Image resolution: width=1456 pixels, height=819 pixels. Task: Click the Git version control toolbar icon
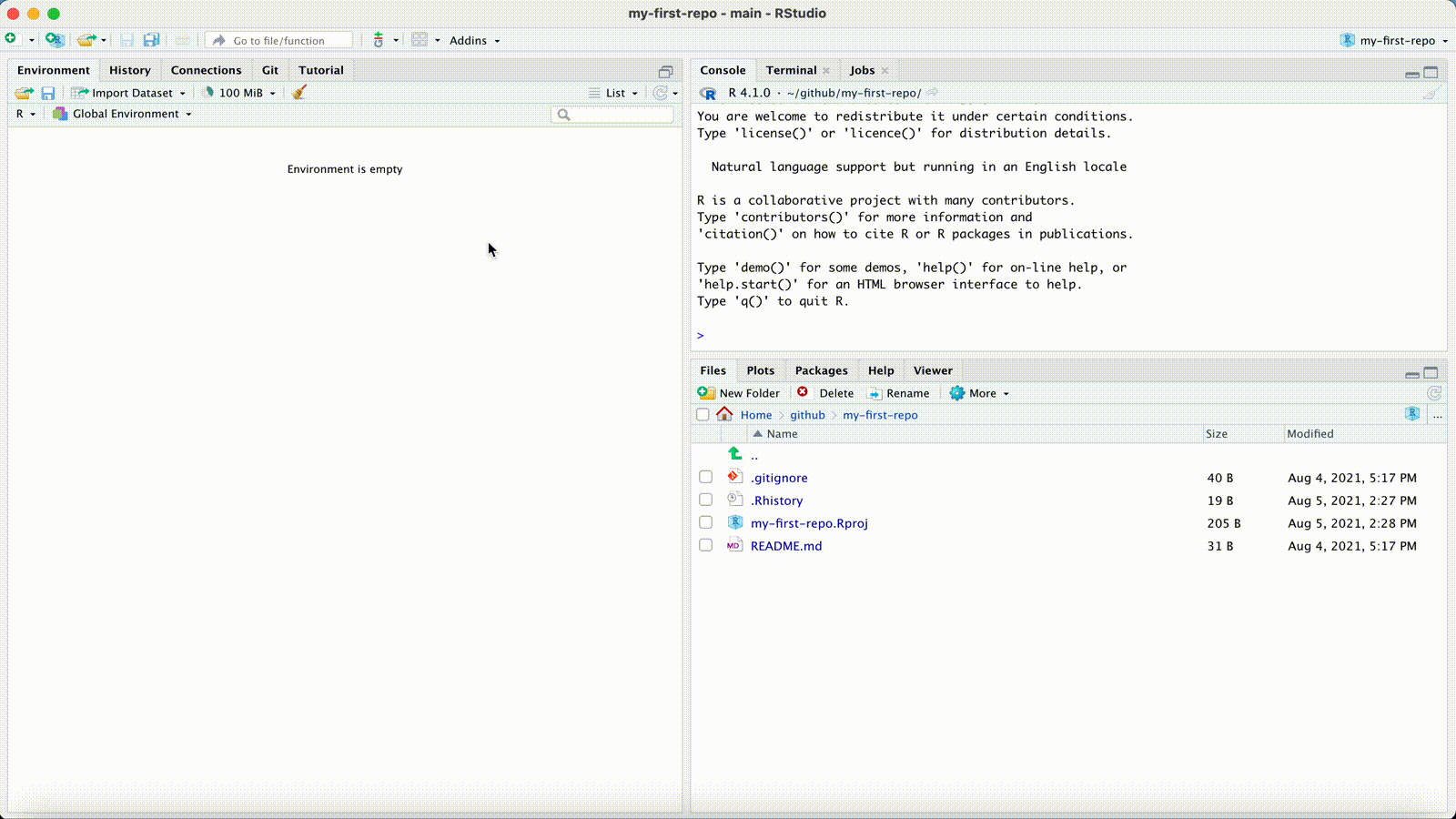(379, 40)
